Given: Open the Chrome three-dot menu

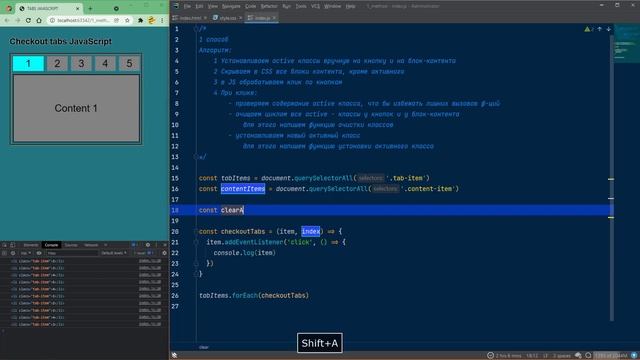Looking at the screenshot, I should [162, 20].
